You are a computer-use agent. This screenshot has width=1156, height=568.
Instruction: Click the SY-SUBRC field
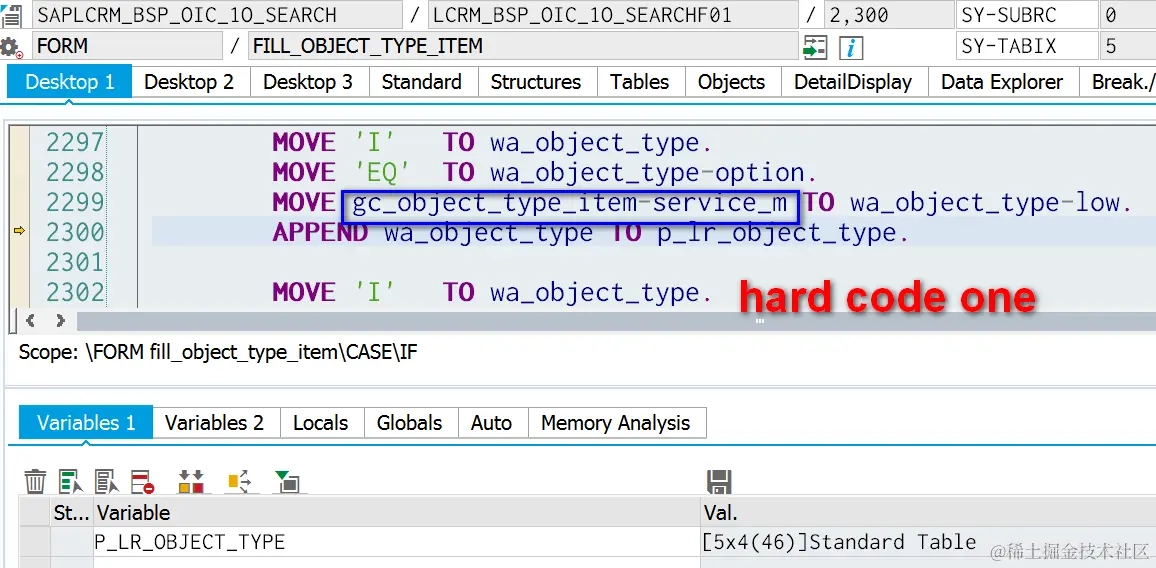click(1027, 15)
